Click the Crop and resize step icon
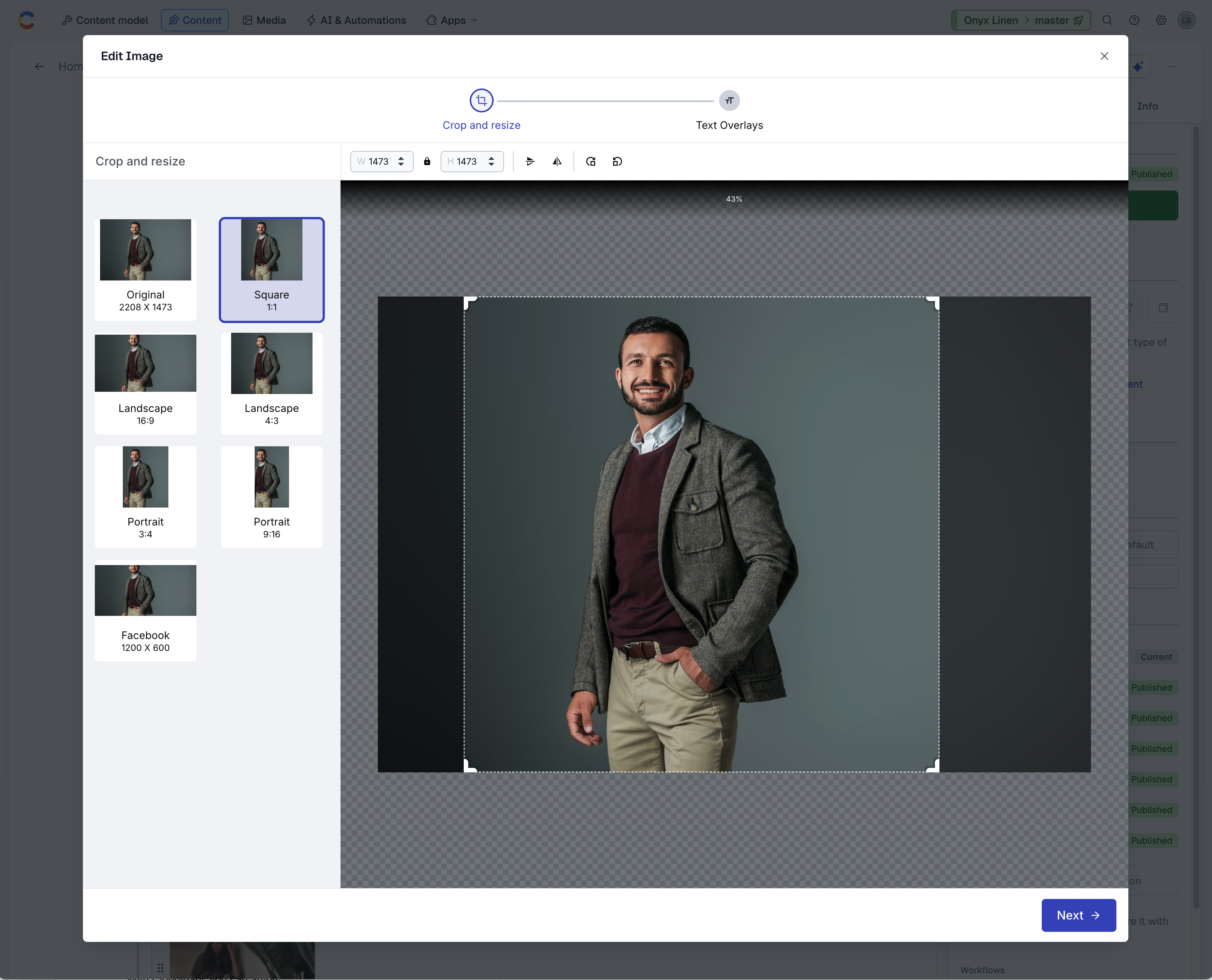 (481, 100)
